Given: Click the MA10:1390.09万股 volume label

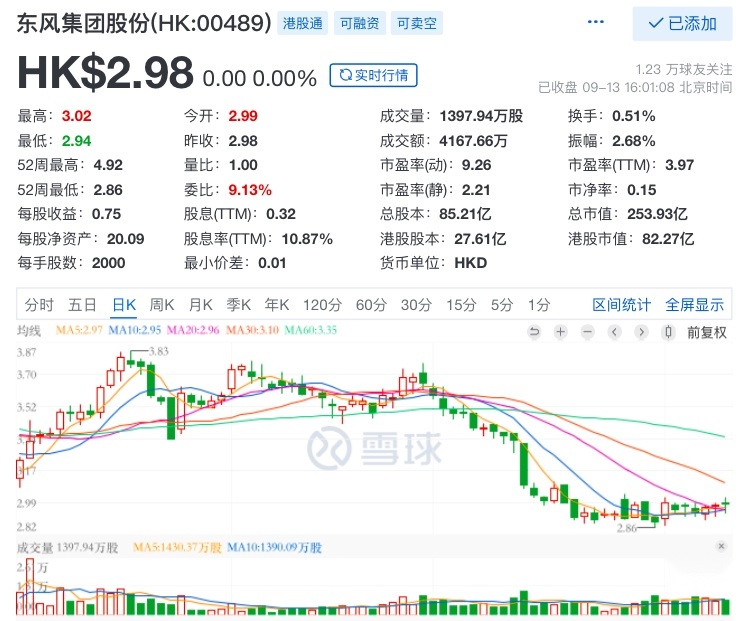Looking at the screenshot, I should click(x=274, y=547).
